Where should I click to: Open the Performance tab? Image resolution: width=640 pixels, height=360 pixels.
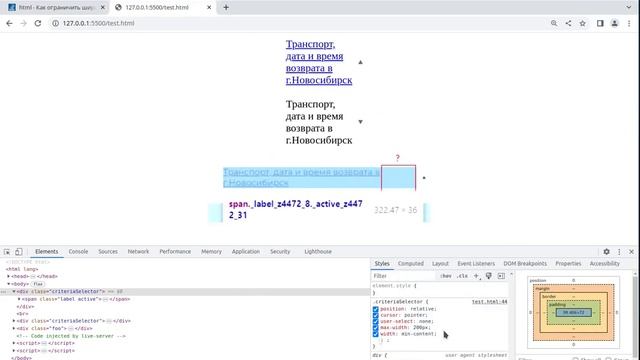tap(175, 252)
